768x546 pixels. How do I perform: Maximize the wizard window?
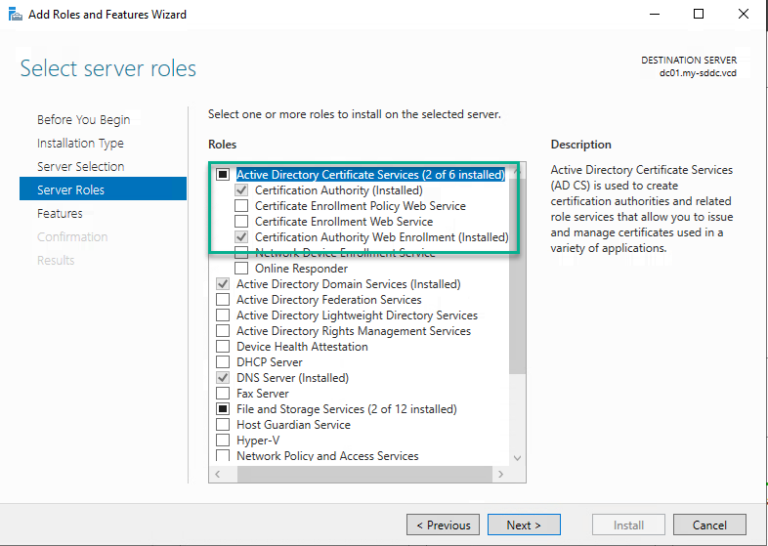point(698,14)
